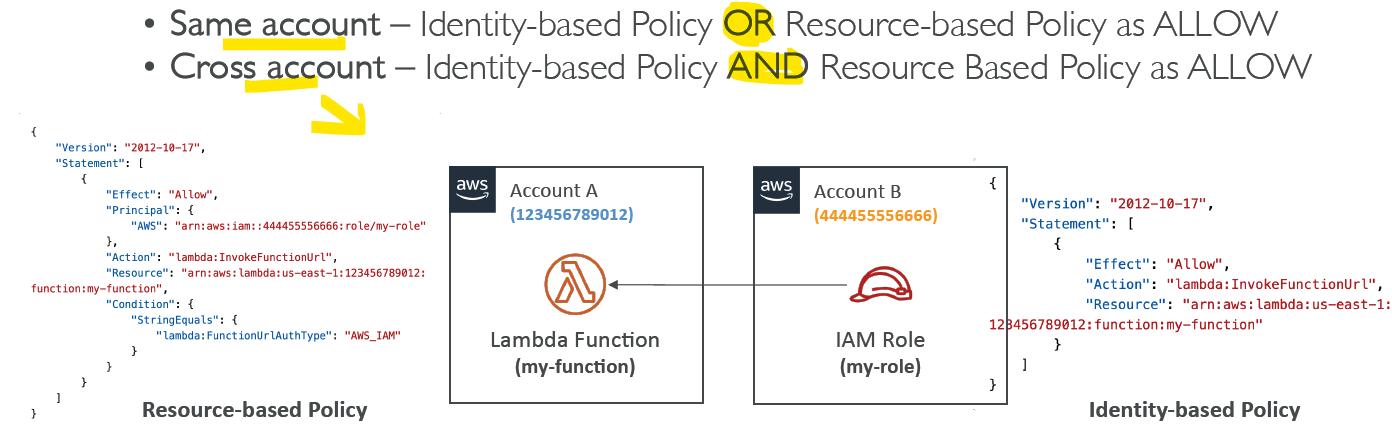The width and height of the screenshot is (1392, 427).
Task: Select the highlighted AND word
Action: click(767, 68)
